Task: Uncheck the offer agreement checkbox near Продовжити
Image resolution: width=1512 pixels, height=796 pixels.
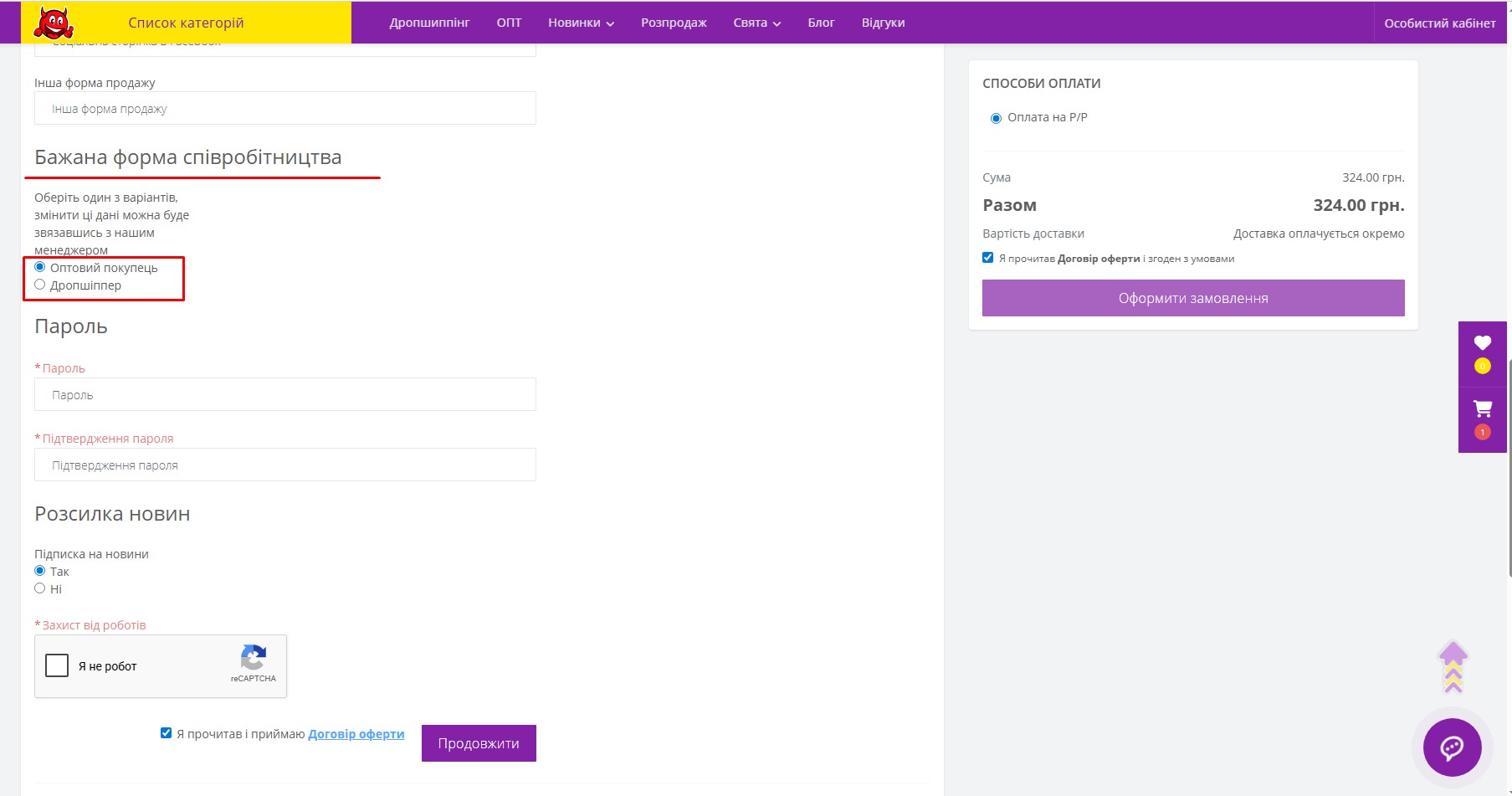Action: point(166,733)
